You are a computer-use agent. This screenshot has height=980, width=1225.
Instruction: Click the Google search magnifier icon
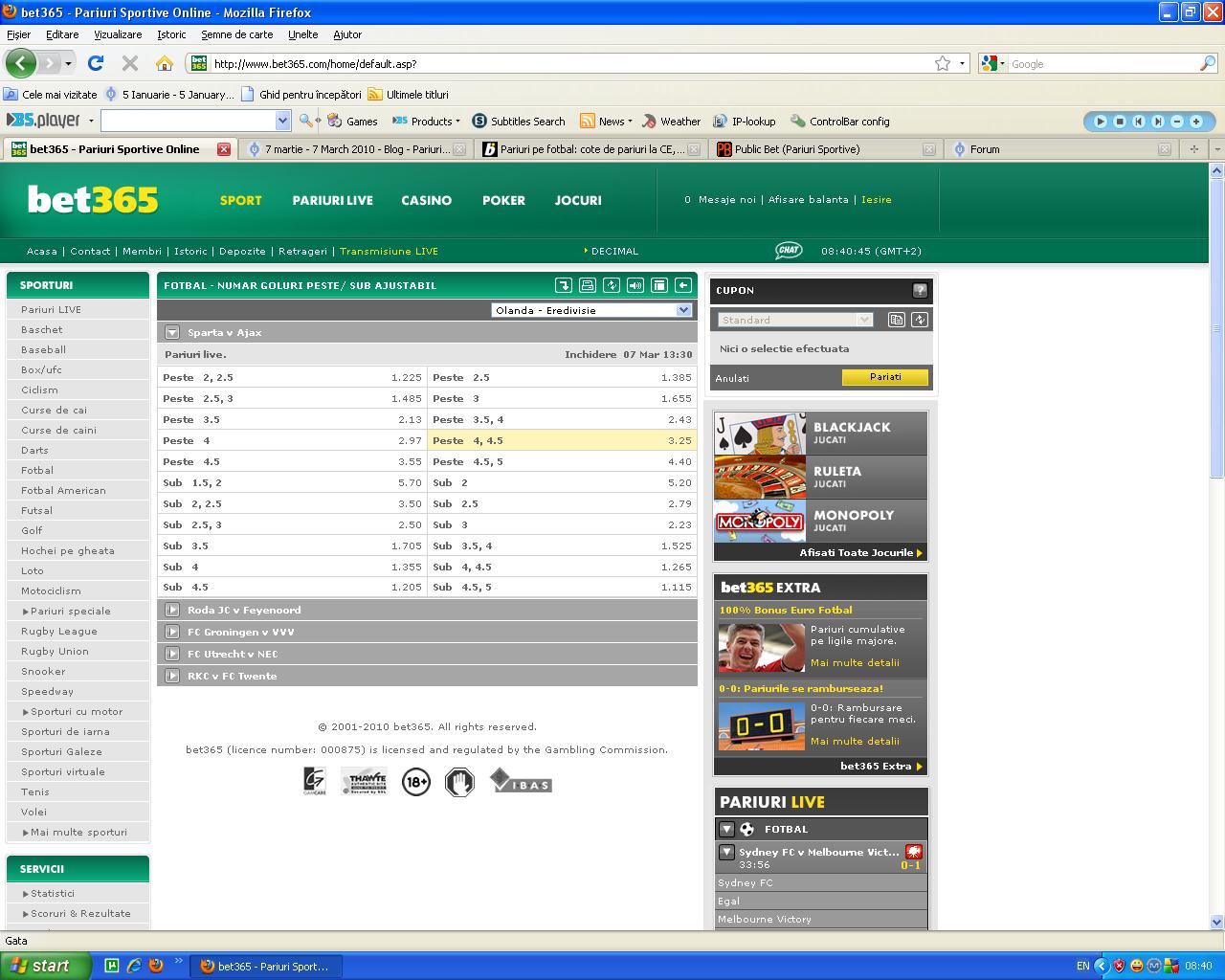[1208, 63]
